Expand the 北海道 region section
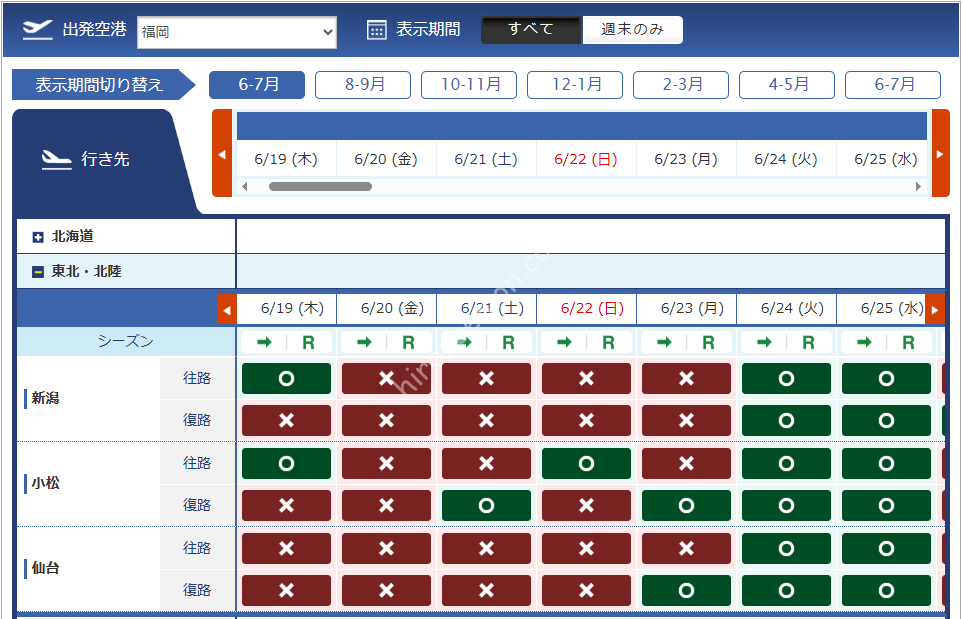This screenshot has height=619, width=963. (38, 237)
